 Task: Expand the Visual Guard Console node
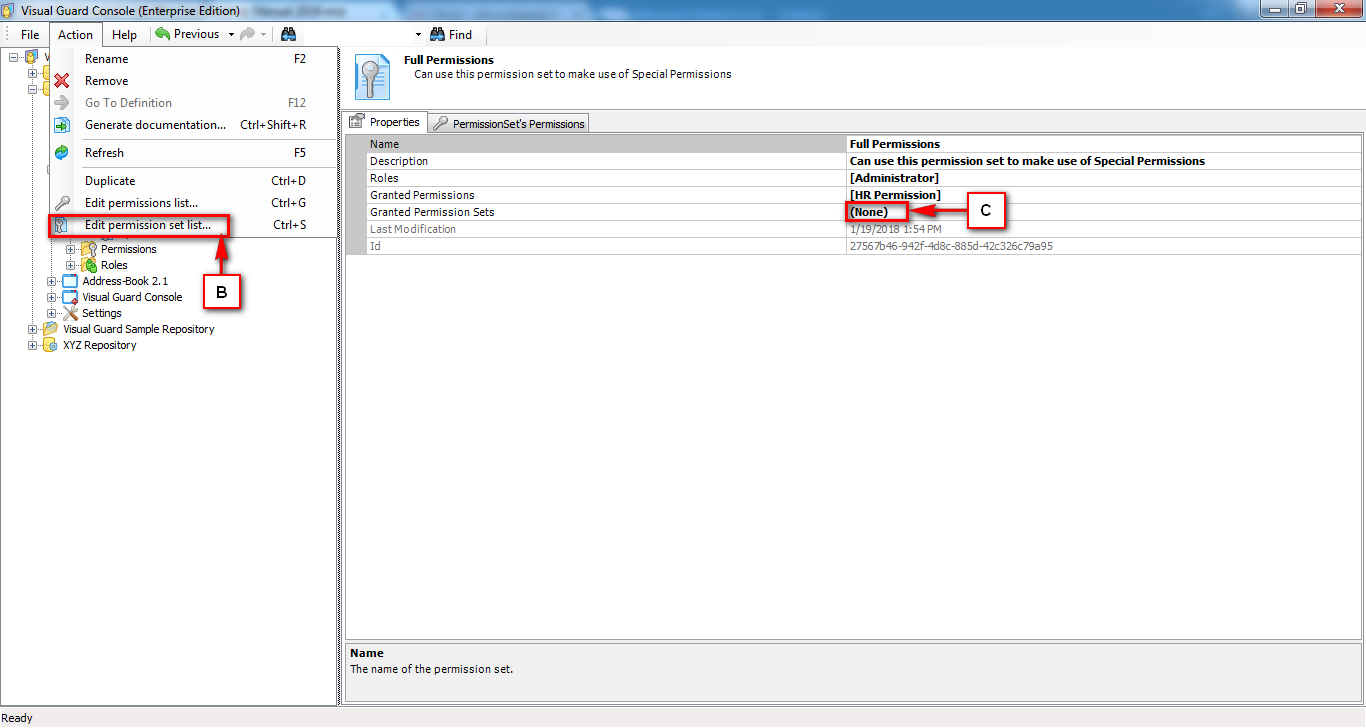(52, 297)
